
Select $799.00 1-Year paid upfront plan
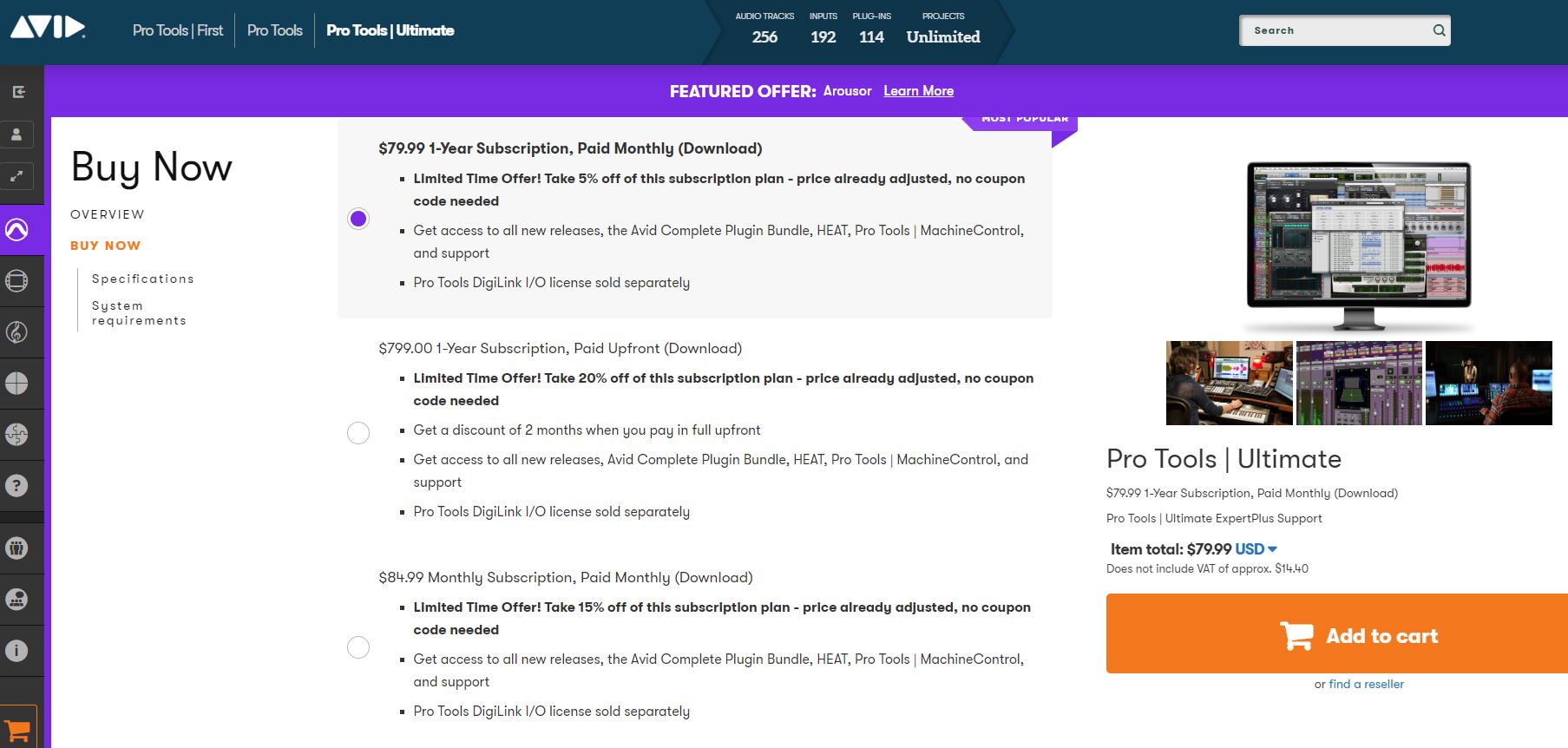(358, 433)
